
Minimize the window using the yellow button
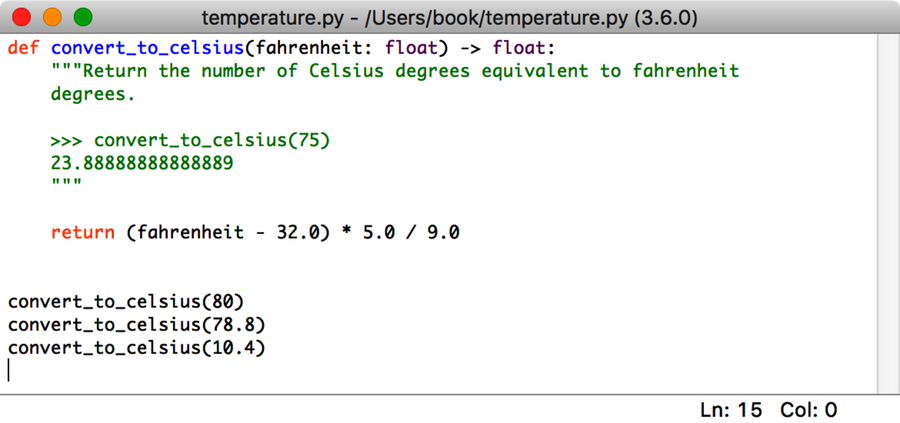52,17
